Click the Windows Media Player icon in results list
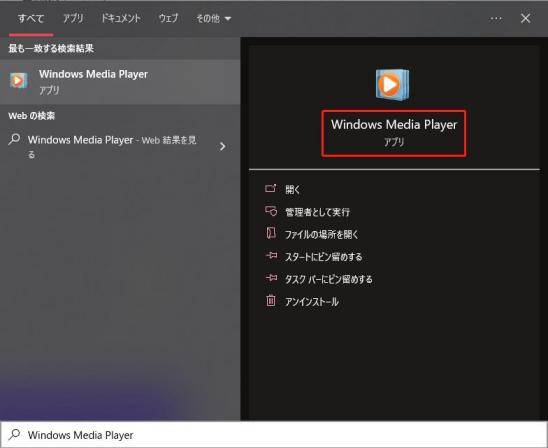Screen dimensions: 548x448 [18, 81]
